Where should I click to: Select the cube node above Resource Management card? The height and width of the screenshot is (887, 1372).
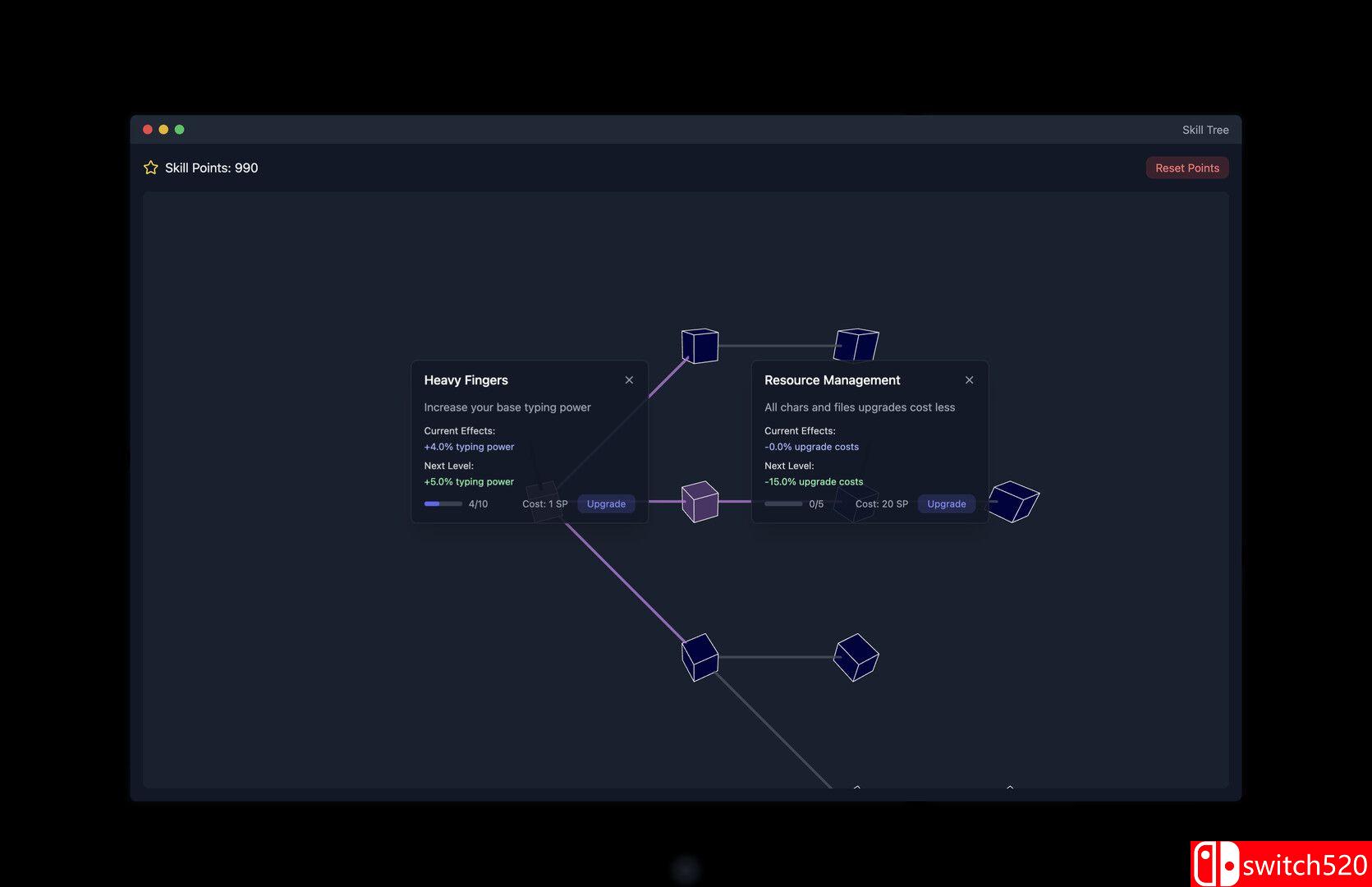(x=856, y=345)
